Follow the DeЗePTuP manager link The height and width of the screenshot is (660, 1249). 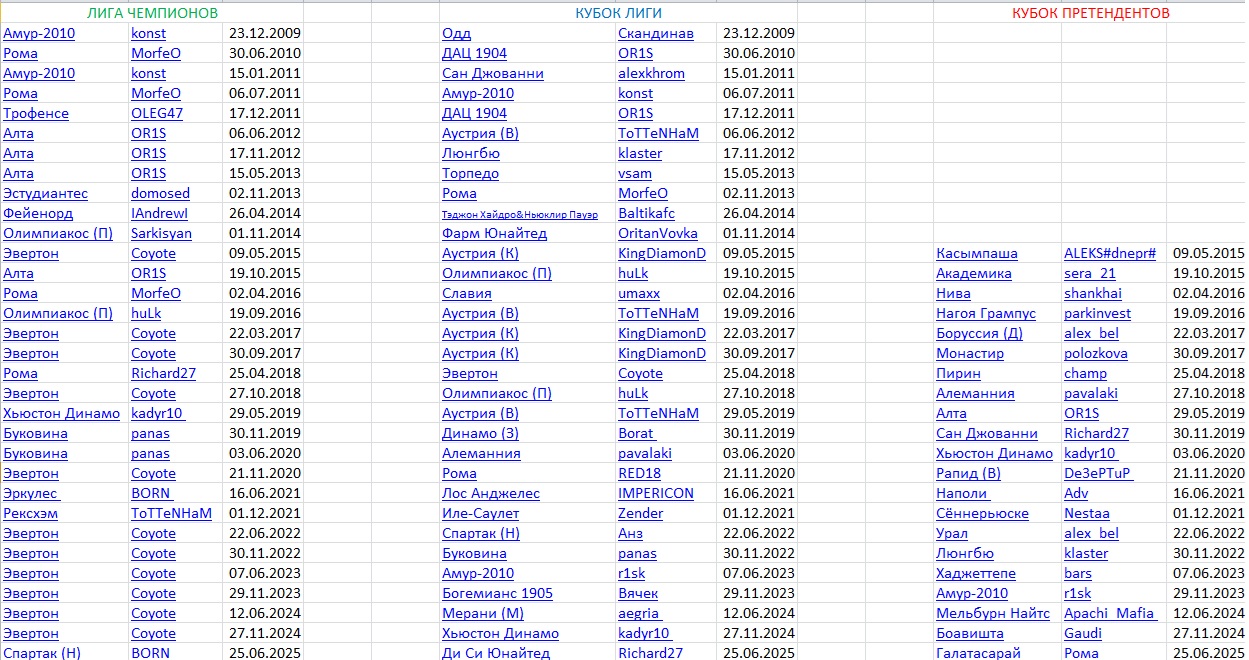pos(1098,473)
